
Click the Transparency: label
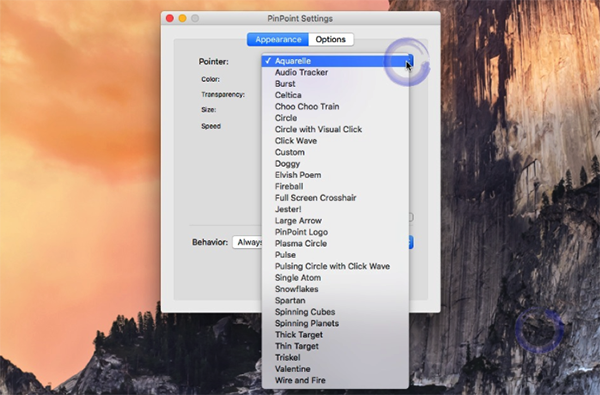pos(223,95)
